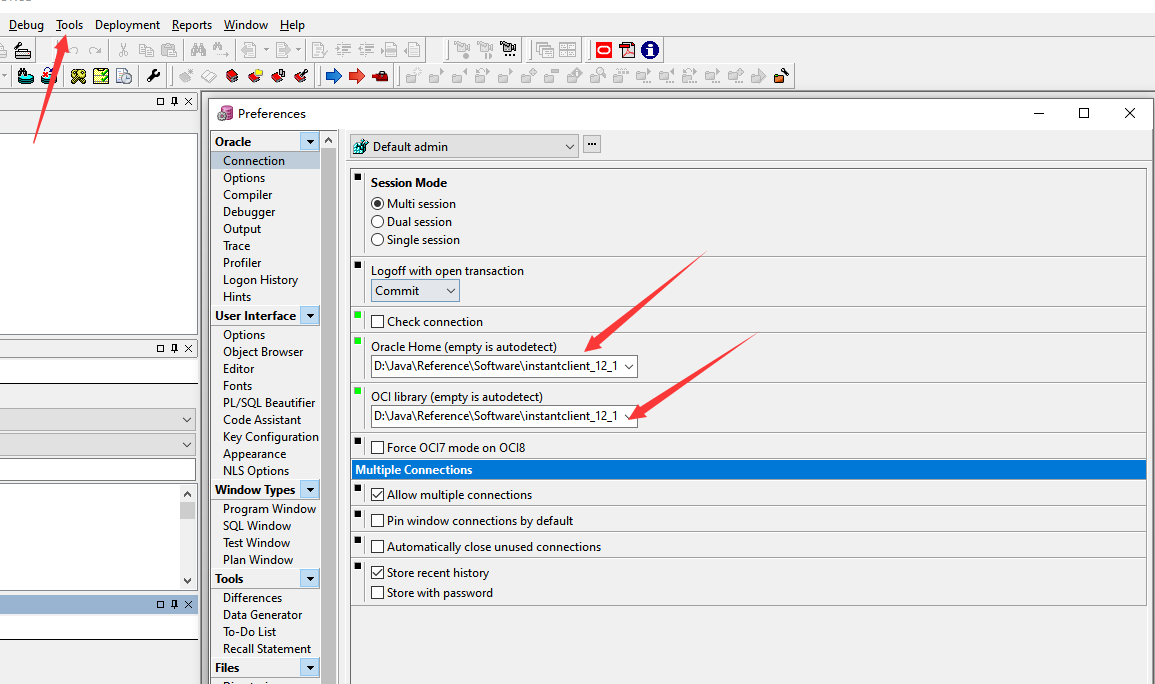This screenshot has height=684, width=1155.
Task: Open PL/SQL Beautifier preference page
Action: (x=269, y=403)
